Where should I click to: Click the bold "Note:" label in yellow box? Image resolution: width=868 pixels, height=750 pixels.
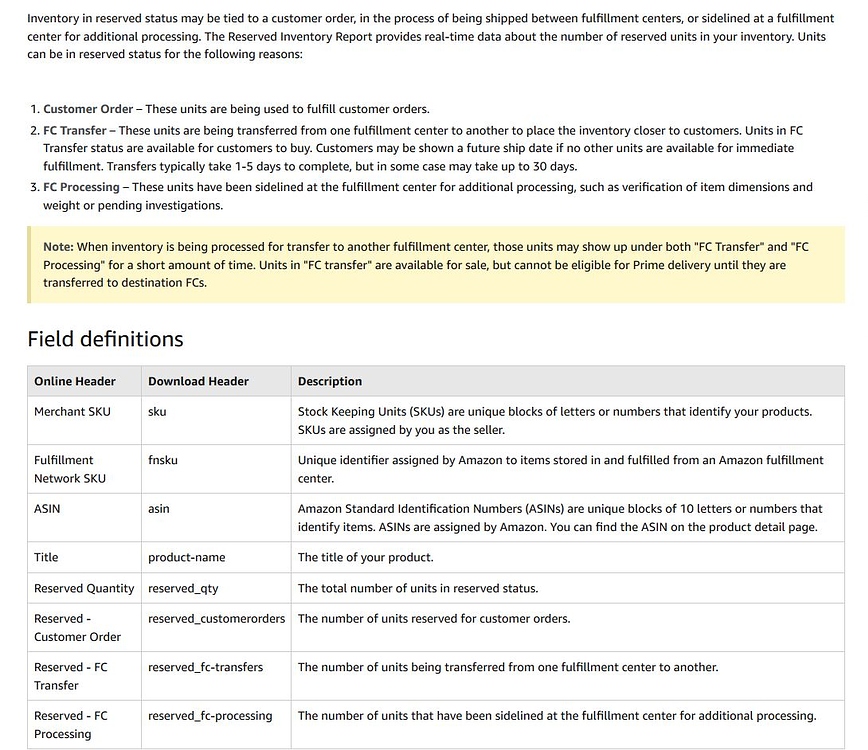[x=58, y=246]
